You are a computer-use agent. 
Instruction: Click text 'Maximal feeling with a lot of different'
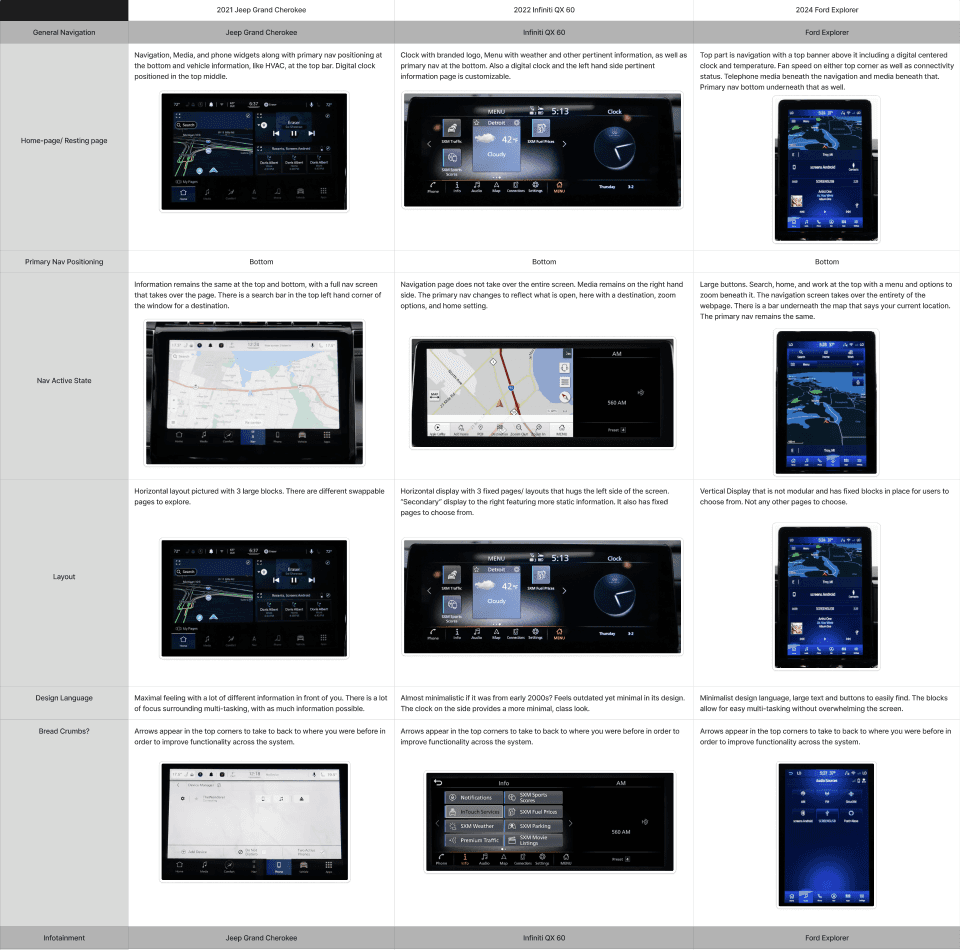(197, 698)
